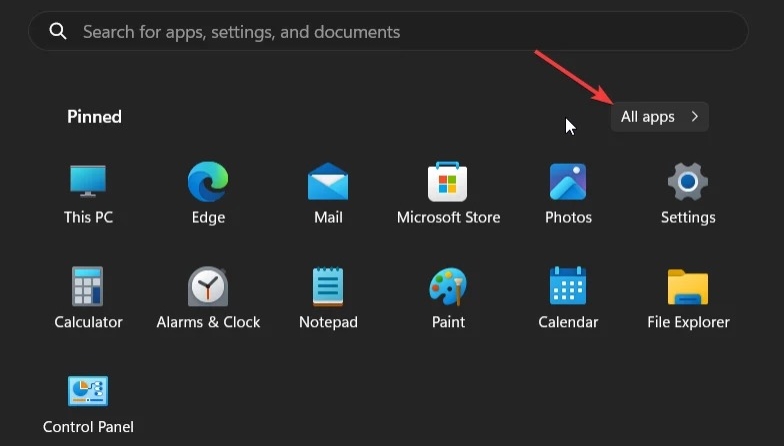Image resolution: width=784 pixels, height=446 pixels.
Task: Launch Alarms & Clock
Action: coord(208,298)
